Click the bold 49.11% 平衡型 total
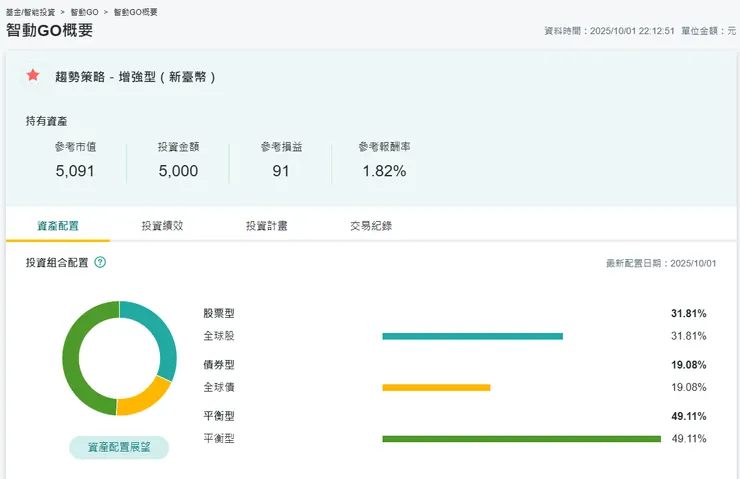740x479 pixels. click(x=689, y=416)
